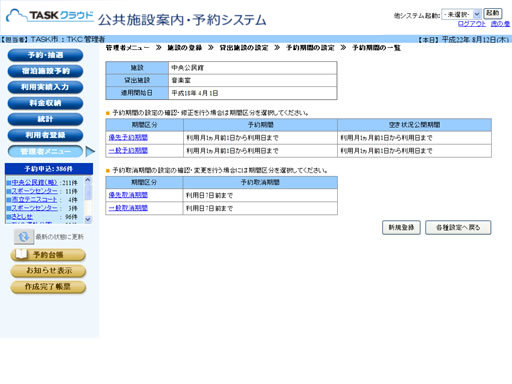Image resolution: width=512 pixels, height=384 pixels.
Task: Click the お知らせ表示 button
Action: click(x=48, y=271)
